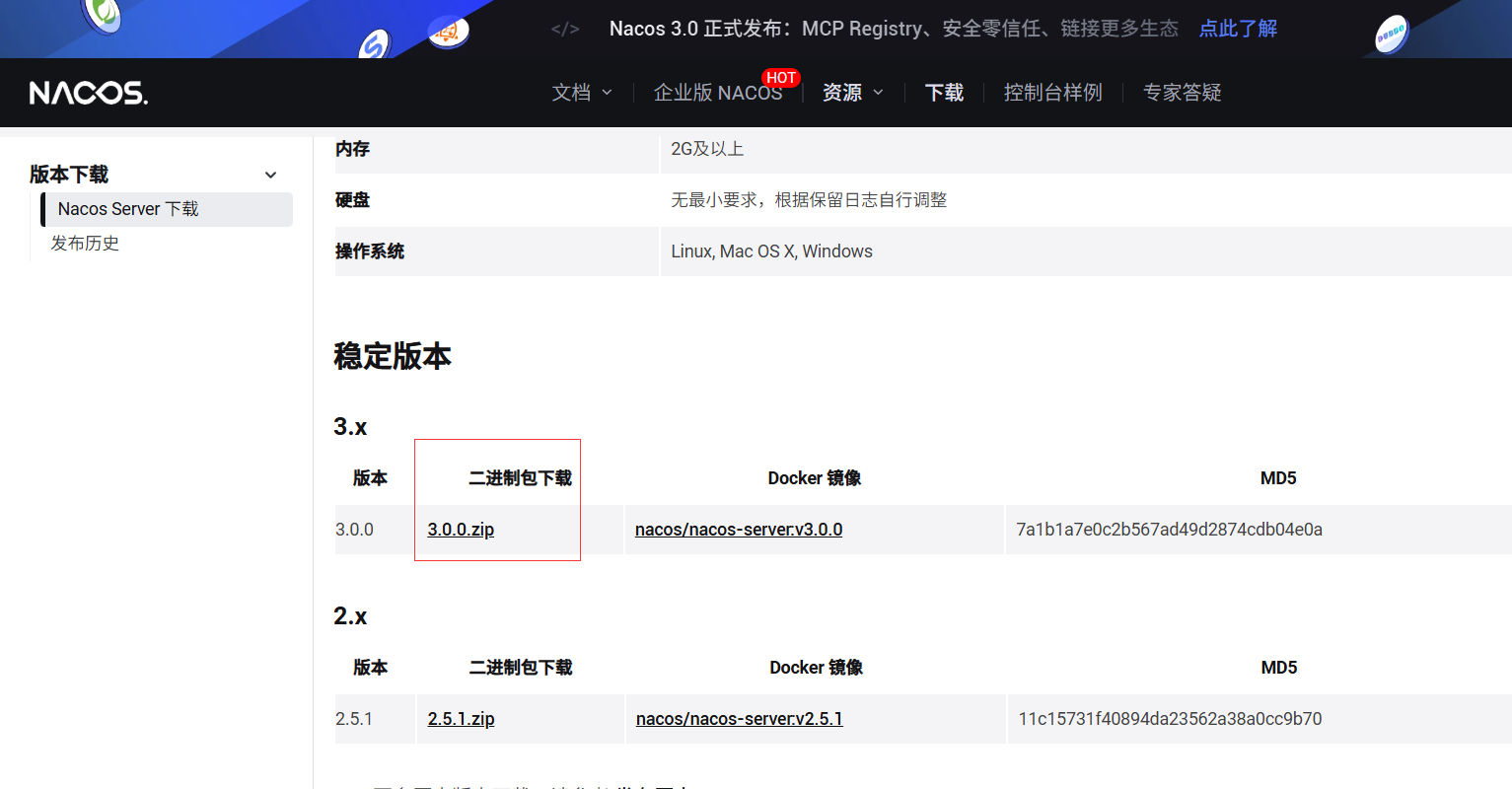This screenshot has width=1512, height=789.
Task: Click 点此了解 link in banner
Action: click(x=1238, y=29)
